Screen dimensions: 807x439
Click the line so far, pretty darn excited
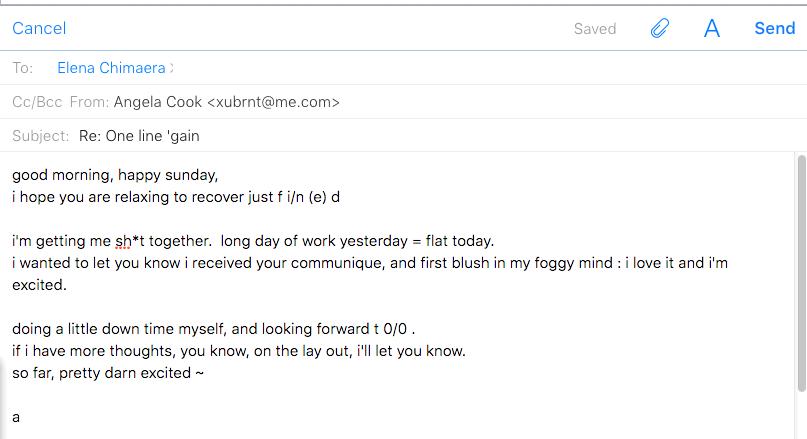[x=108, y=373]
